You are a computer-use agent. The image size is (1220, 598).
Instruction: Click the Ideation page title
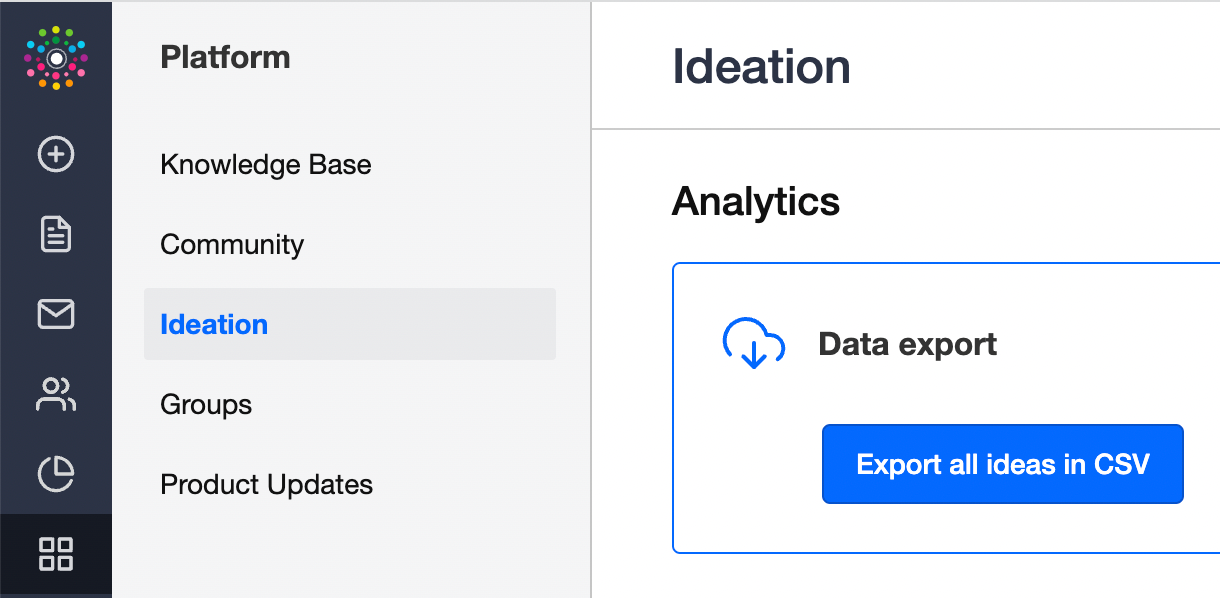pyautogui.click(x=761, y=67)
